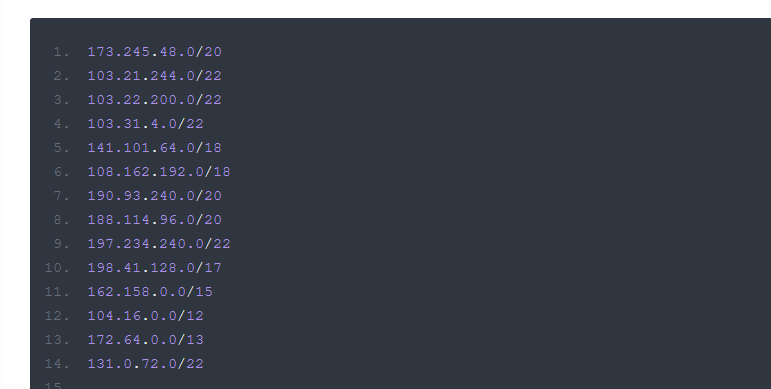Click line number 10 in the gutter
This screenshot has height=389, width=771.
[x=58, y=268]
